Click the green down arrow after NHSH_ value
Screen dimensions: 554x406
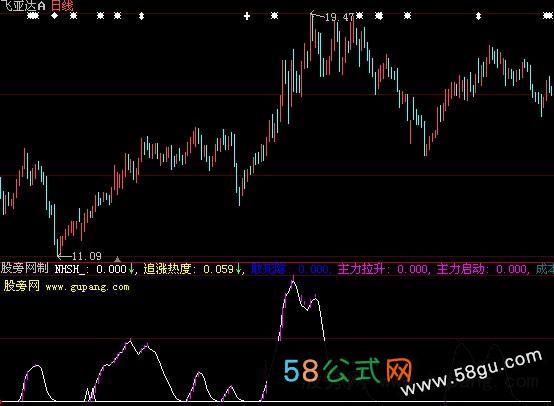pos(131,269)
